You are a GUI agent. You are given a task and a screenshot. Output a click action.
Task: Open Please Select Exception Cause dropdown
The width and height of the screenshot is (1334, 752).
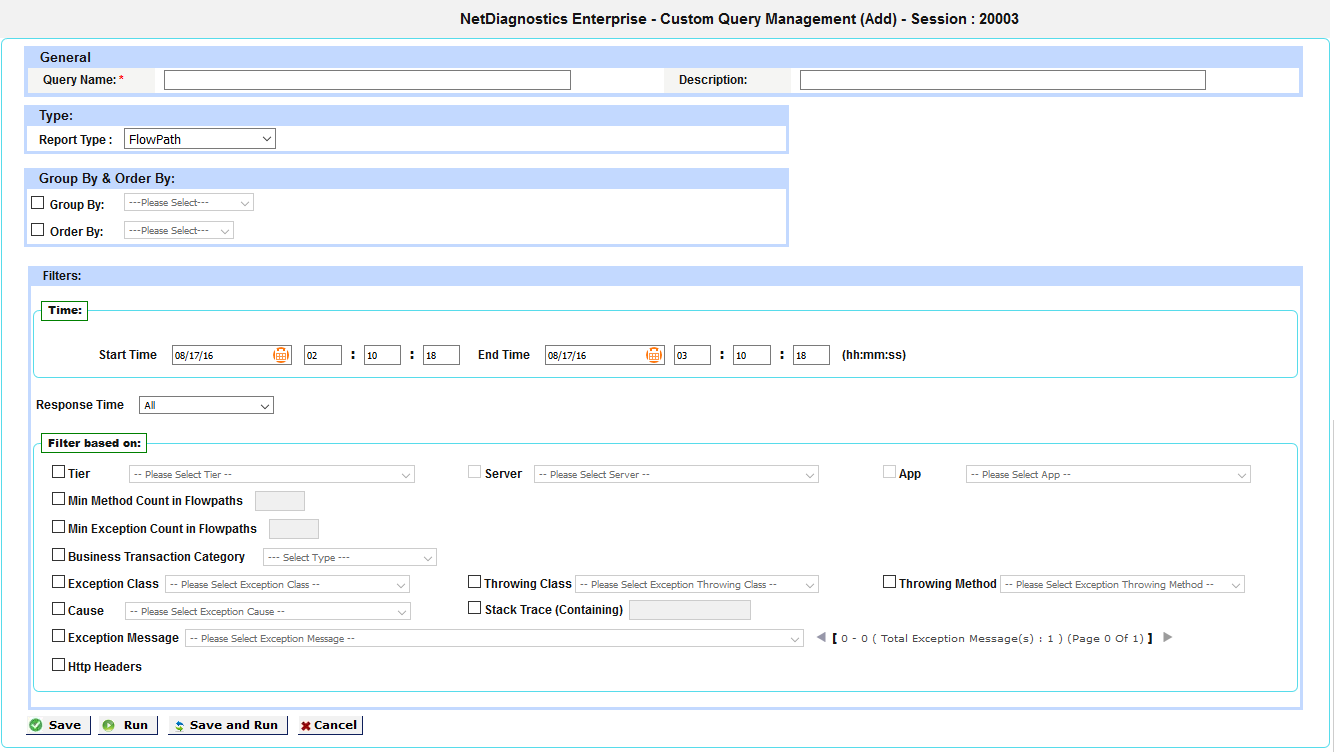point(268,611)
